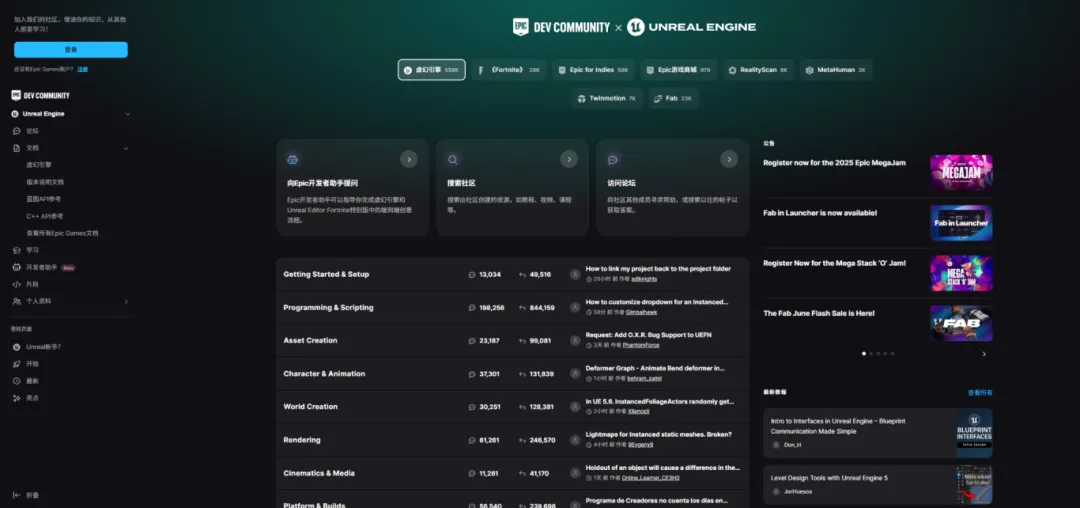Expand the Unreal Engine sidebar dropdown

tap(127, 114)
